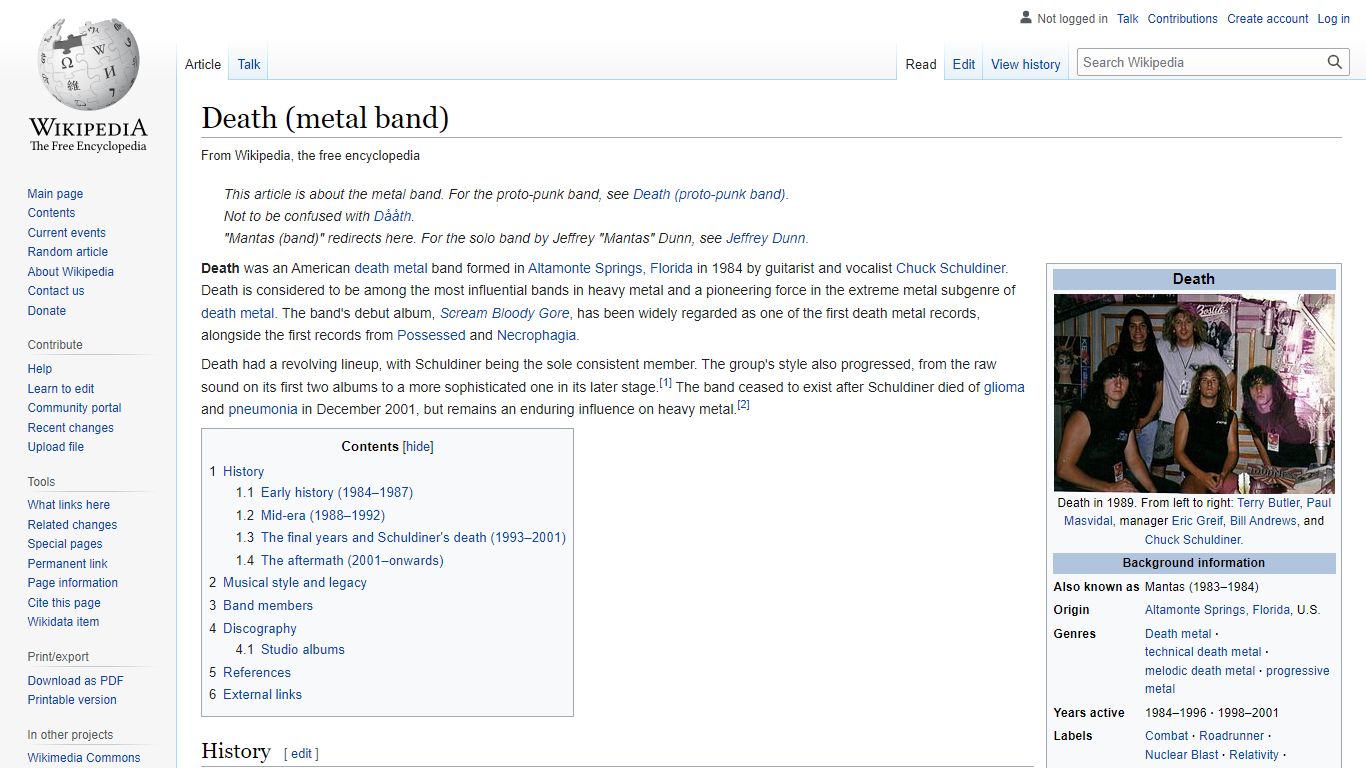Open Learn to edit link
The image size is (1366, 768).
(x=61, y=389)
